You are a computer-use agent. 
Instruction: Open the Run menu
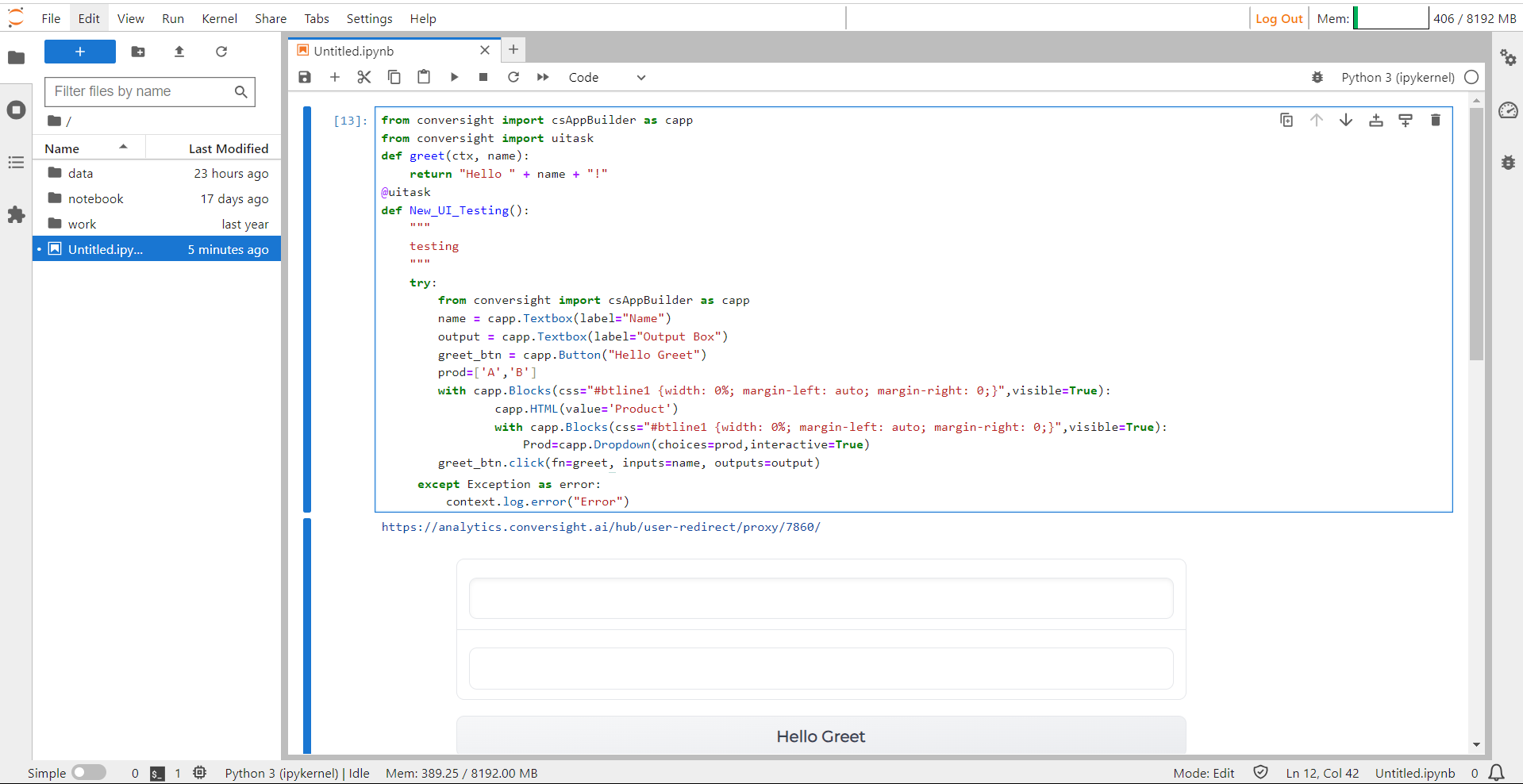pyautogui.click(x=173, y=18)
